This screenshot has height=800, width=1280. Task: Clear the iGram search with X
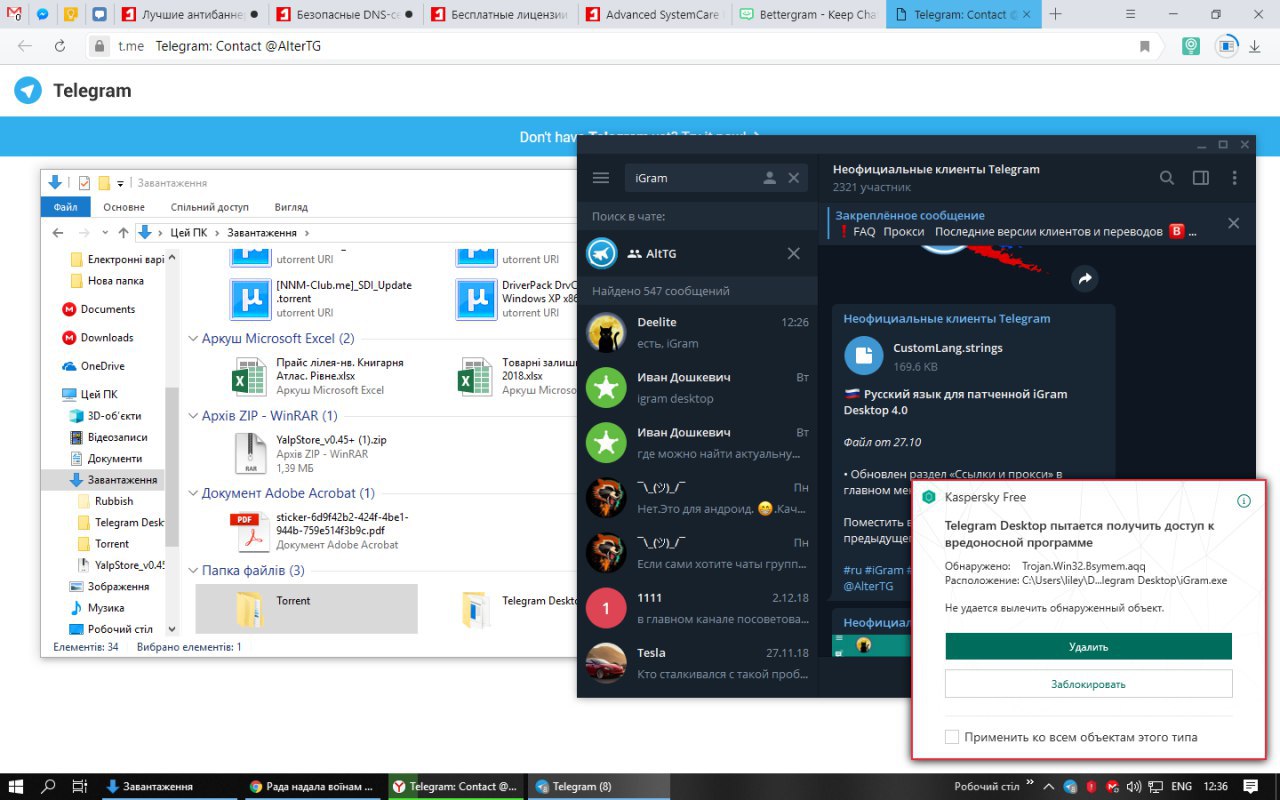point(793,178)
